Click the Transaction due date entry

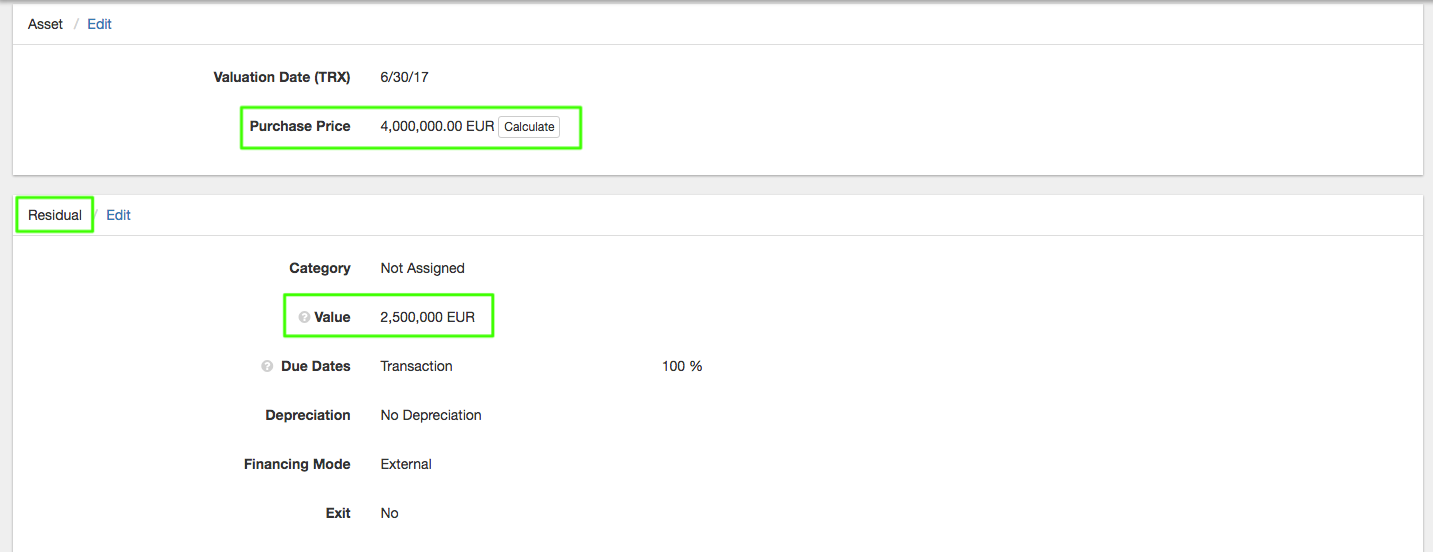[416, 366]
